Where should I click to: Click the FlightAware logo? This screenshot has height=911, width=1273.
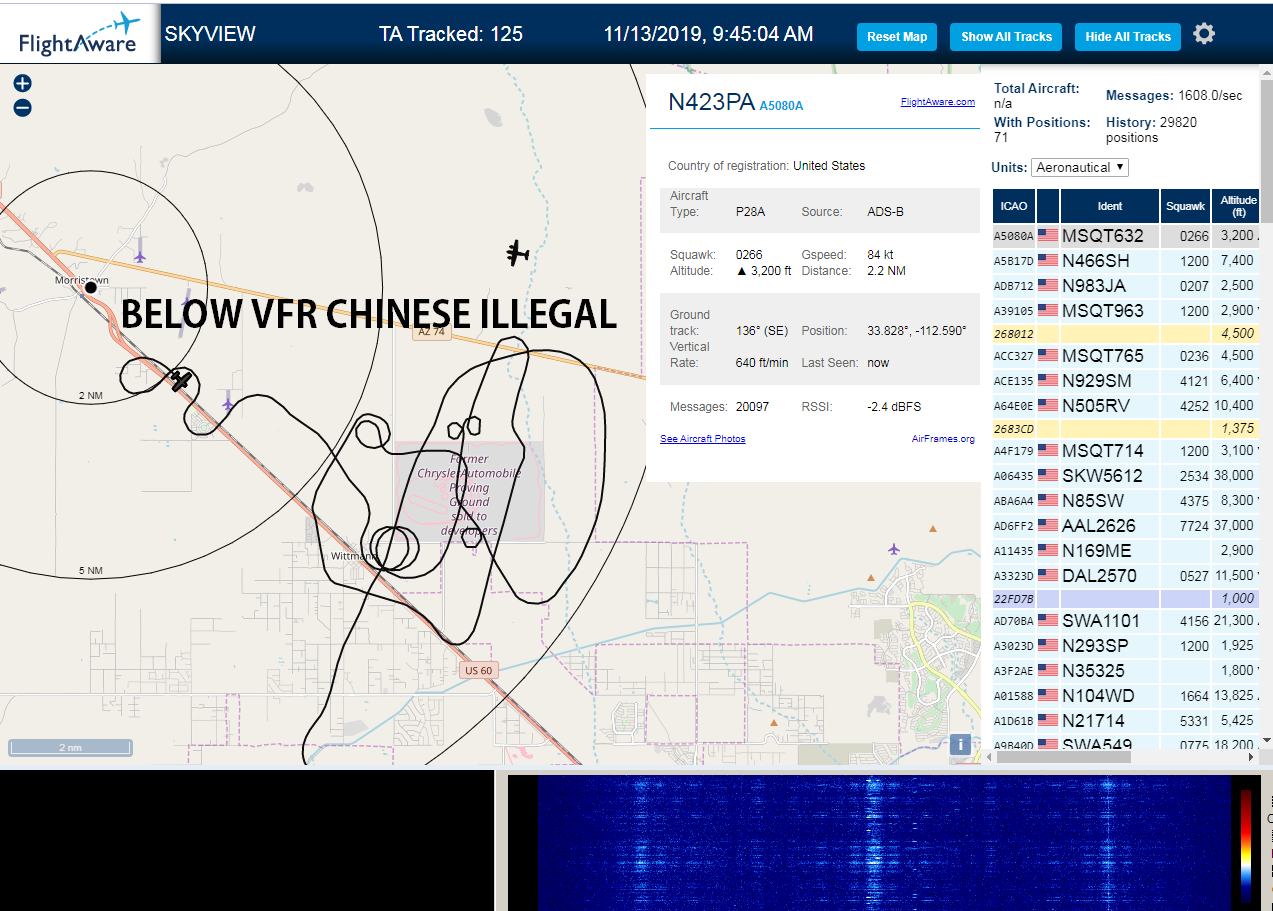click(80, 35)
